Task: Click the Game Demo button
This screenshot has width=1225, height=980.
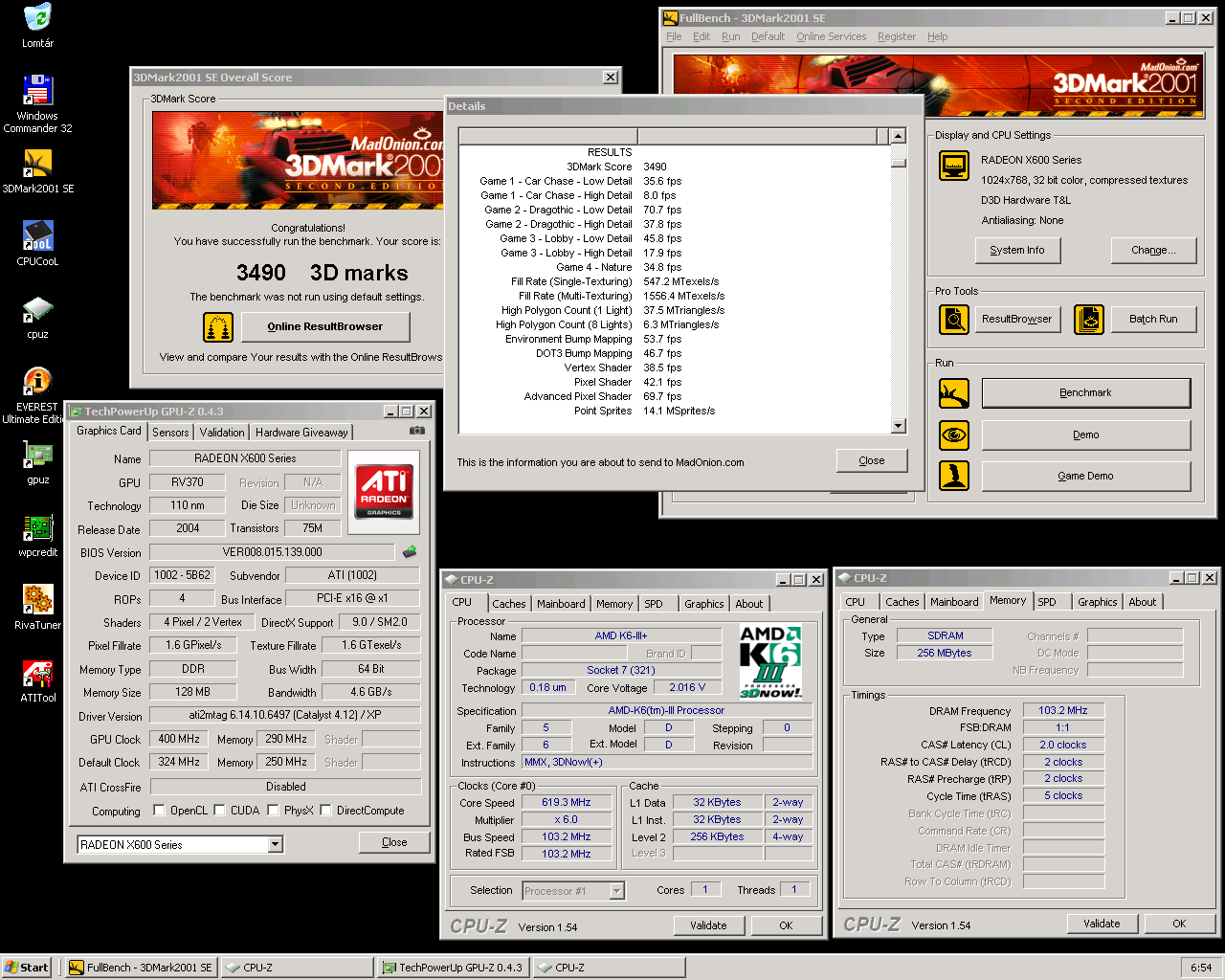Action: click(x=1086, y=476)
